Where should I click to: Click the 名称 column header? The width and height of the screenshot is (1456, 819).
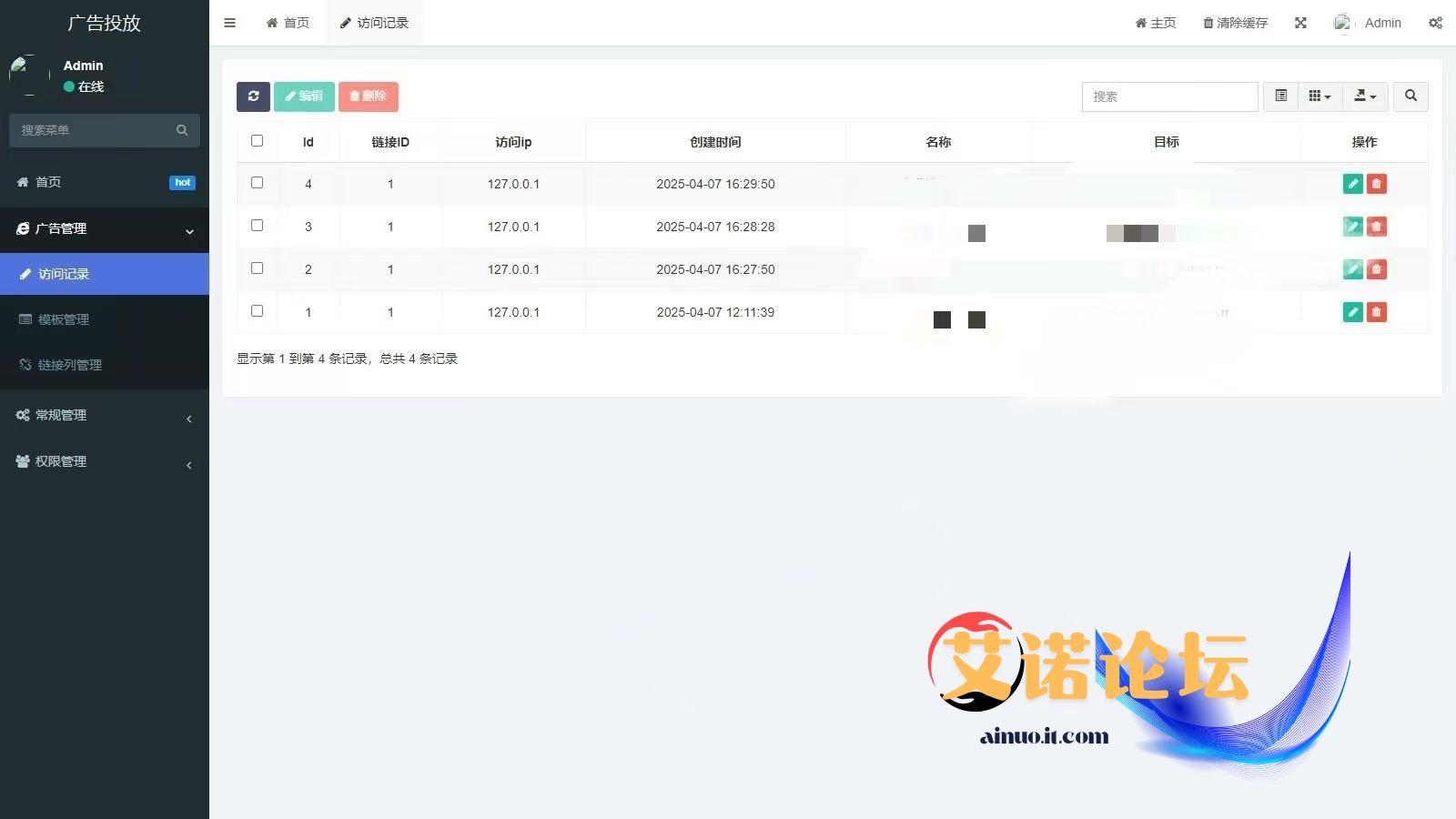[938, 142]
